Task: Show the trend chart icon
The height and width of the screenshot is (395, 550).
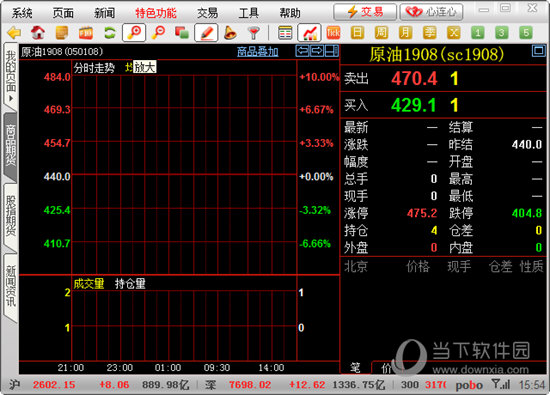Action: pos(309,33)
